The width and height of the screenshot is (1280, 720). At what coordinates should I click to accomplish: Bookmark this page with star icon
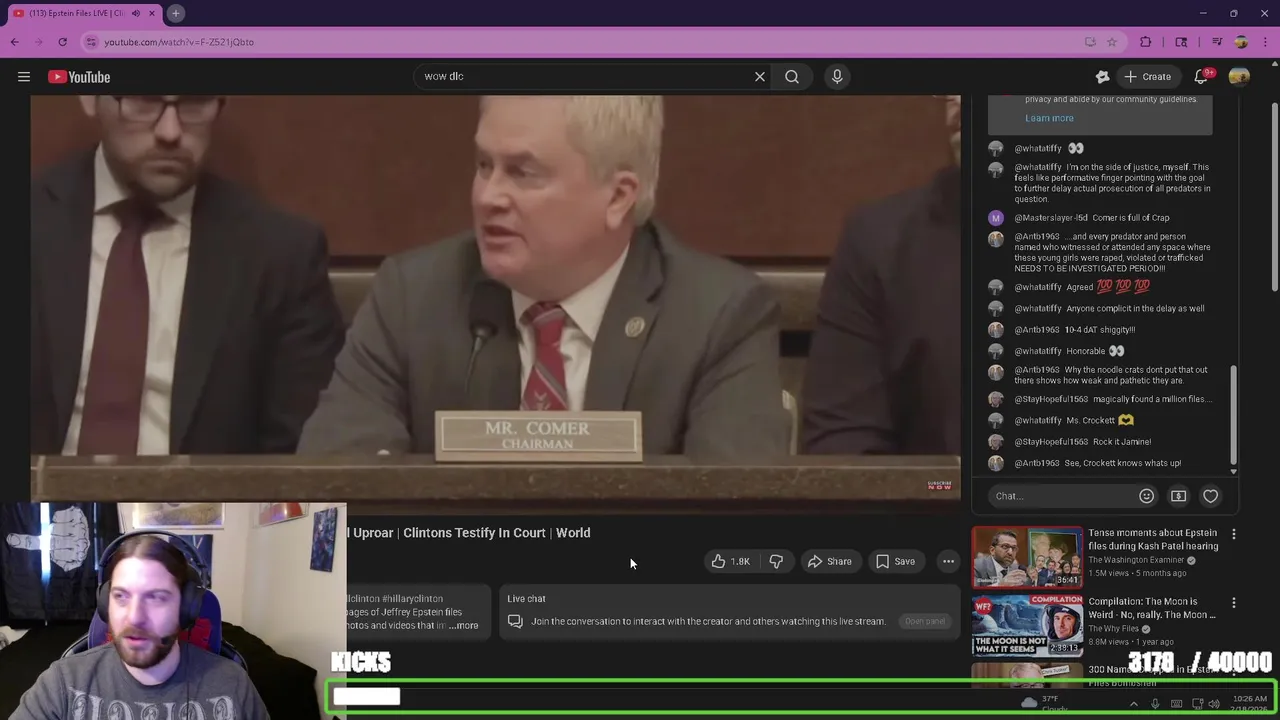coord(1111,42)
